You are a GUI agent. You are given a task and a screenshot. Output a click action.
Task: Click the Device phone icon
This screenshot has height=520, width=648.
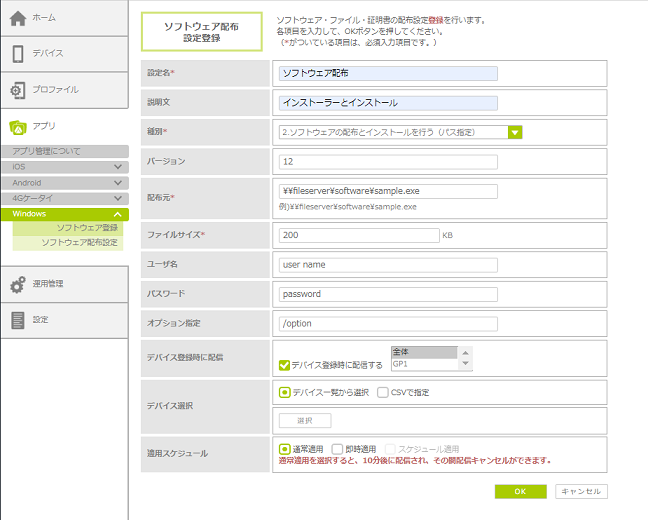tap(18, 53)
